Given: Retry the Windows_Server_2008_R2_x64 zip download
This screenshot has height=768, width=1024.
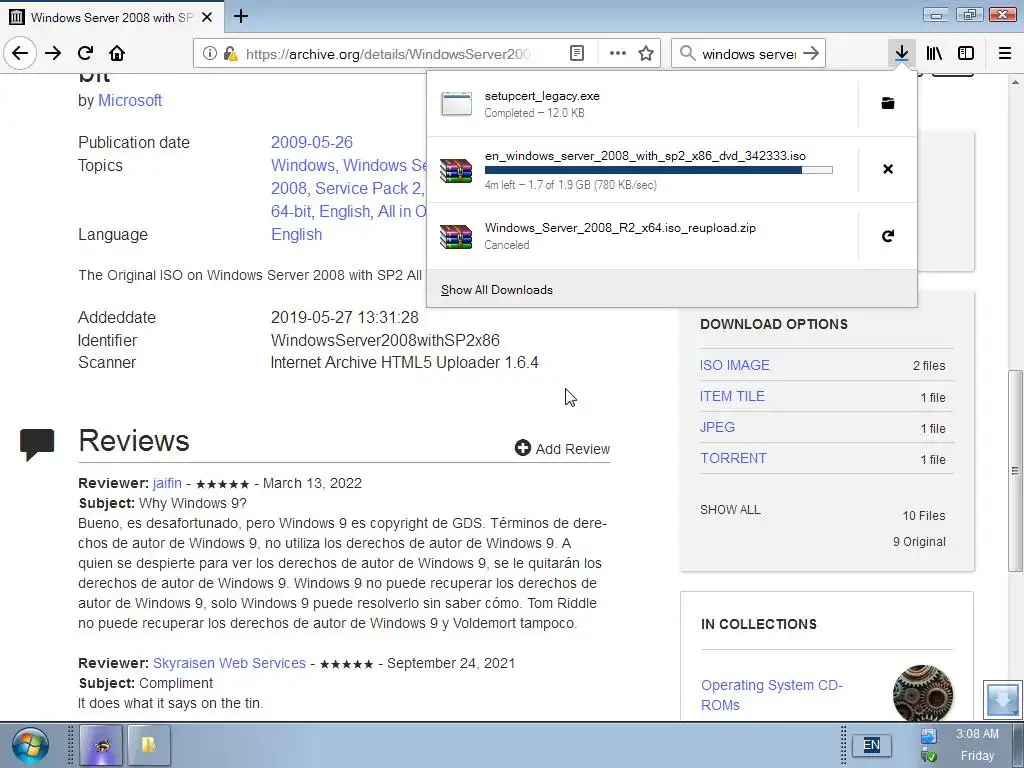Looking at the screenshot, I should 888,236.
